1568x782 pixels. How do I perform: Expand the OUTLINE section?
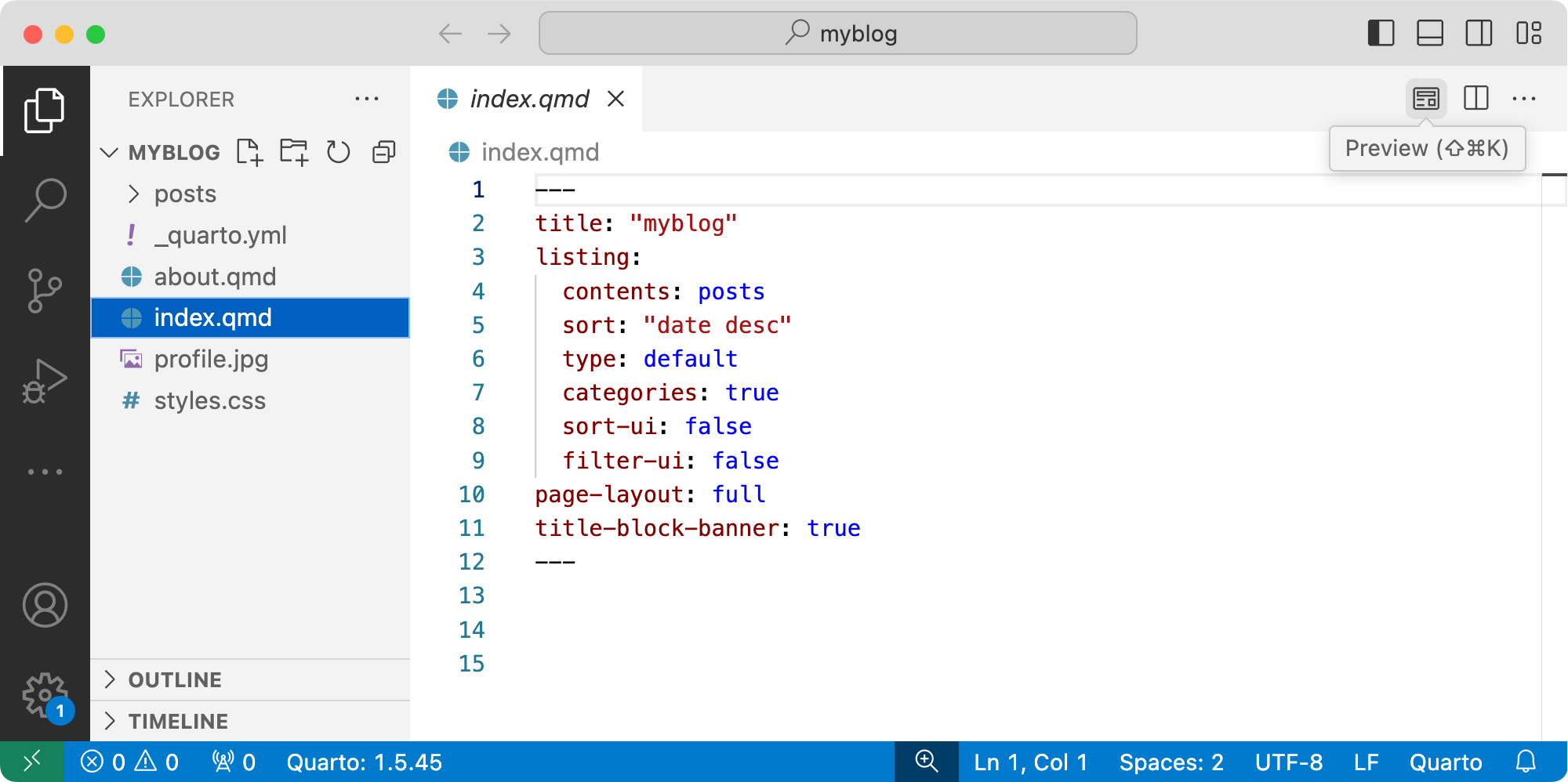pyautogui.click(x=175, y=680)
